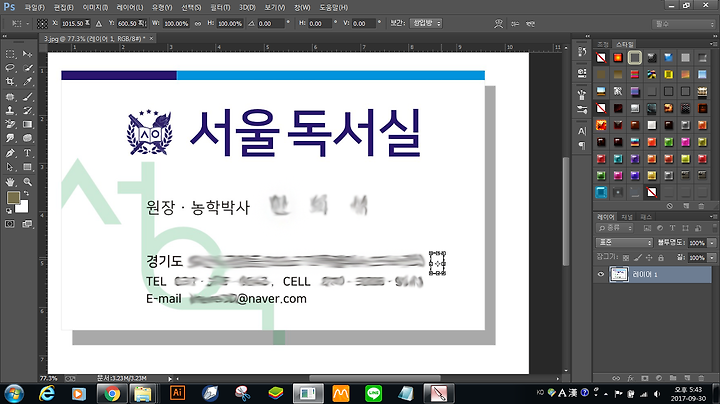
Task: Click the new style icon in Styles panel
Action: (686, 206)
